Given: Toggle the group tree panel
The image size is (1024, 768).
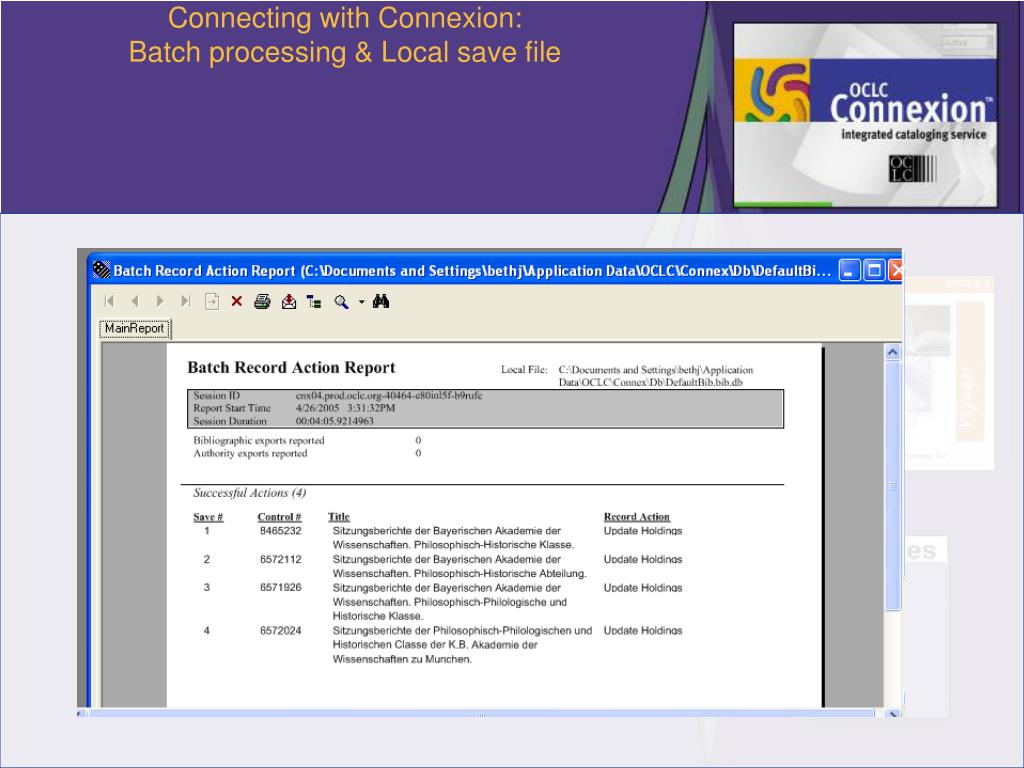Looking at the screenshot, I should (x=314, y=302).
